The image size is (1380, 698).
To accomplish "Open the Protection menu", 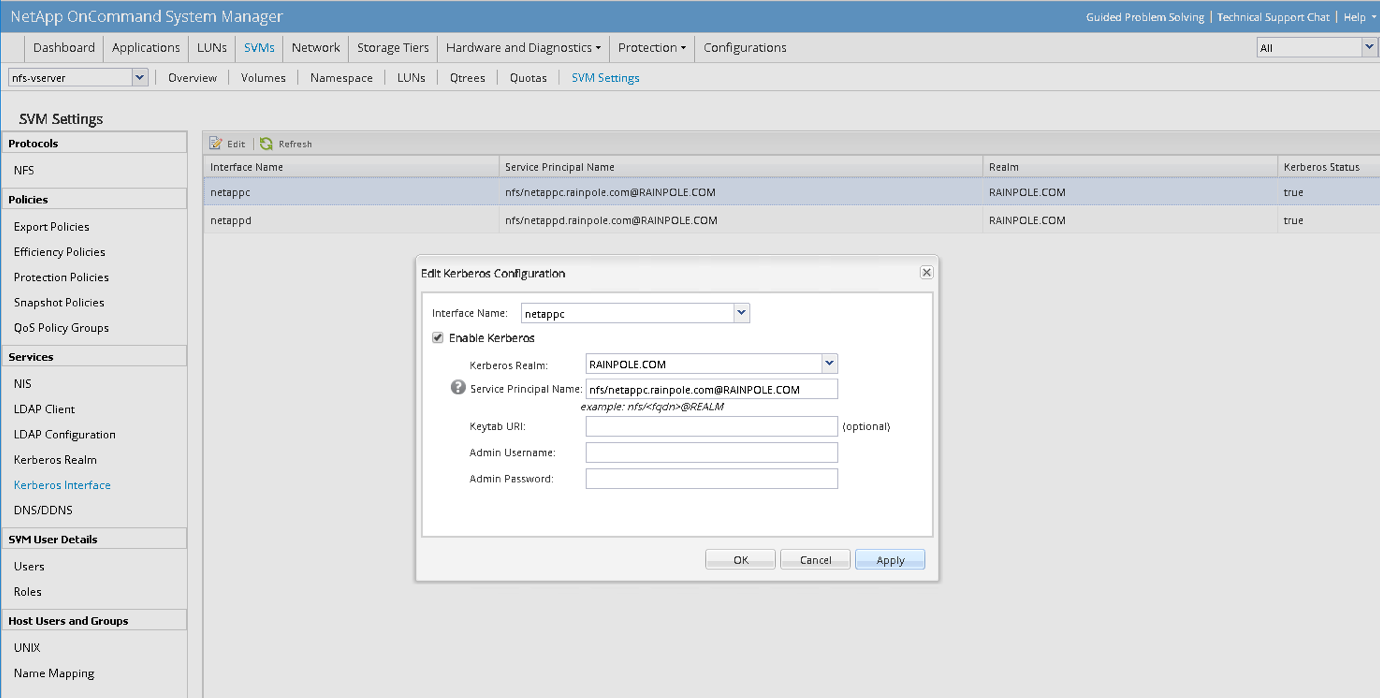I will 652,47.
